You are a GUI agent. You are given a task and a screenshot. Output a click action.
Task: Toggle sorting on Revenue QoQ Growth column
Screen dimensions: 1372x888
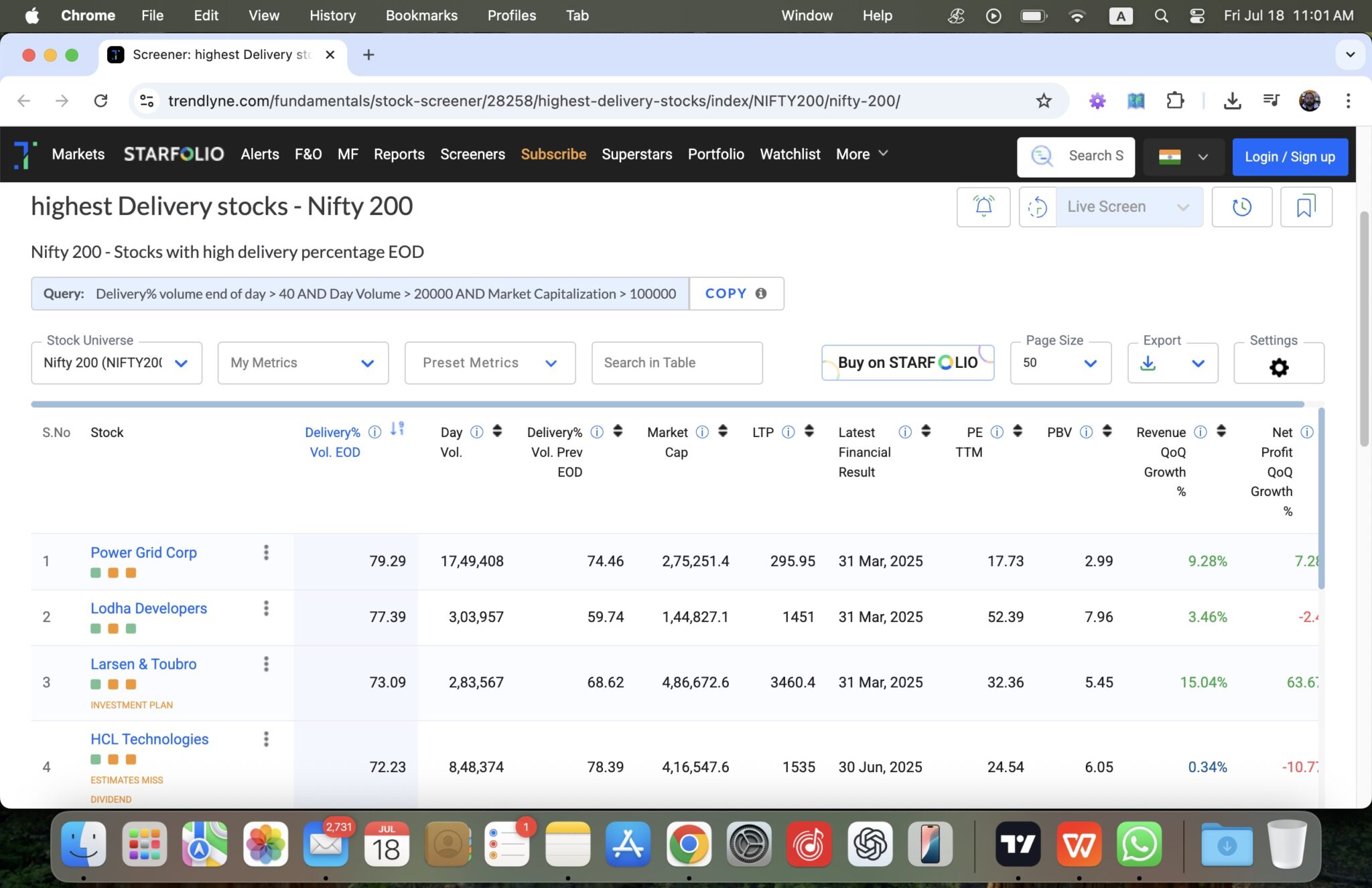pyautogui.click(x=1221, y=432)
